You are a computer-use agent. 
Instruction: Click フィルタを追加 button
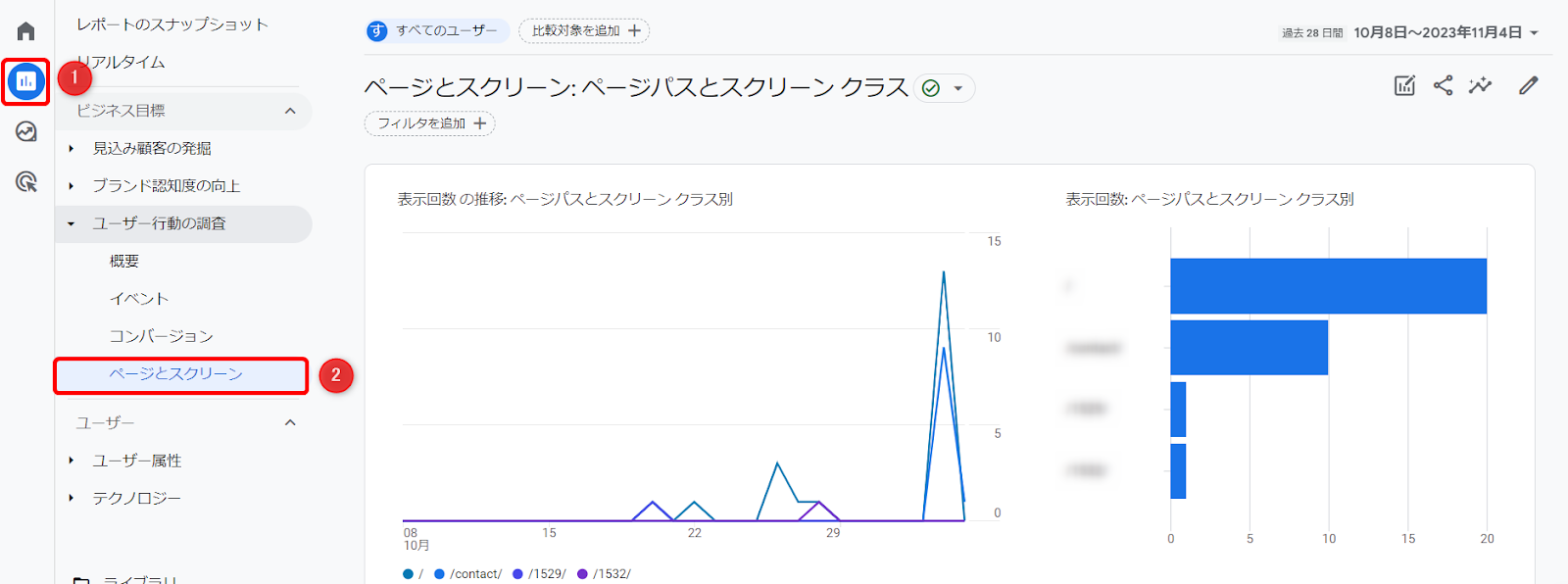pos(430,123)
